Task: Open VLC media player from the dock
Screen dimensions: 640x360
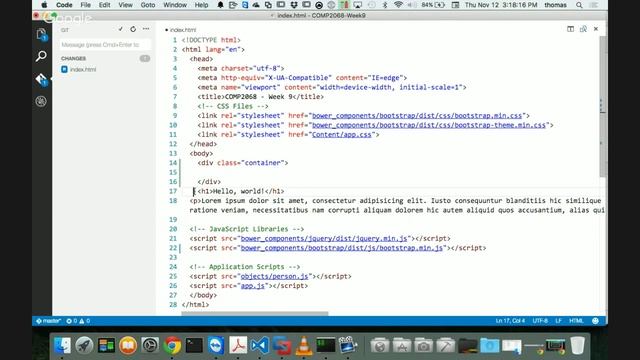Action: click(304, 345)
